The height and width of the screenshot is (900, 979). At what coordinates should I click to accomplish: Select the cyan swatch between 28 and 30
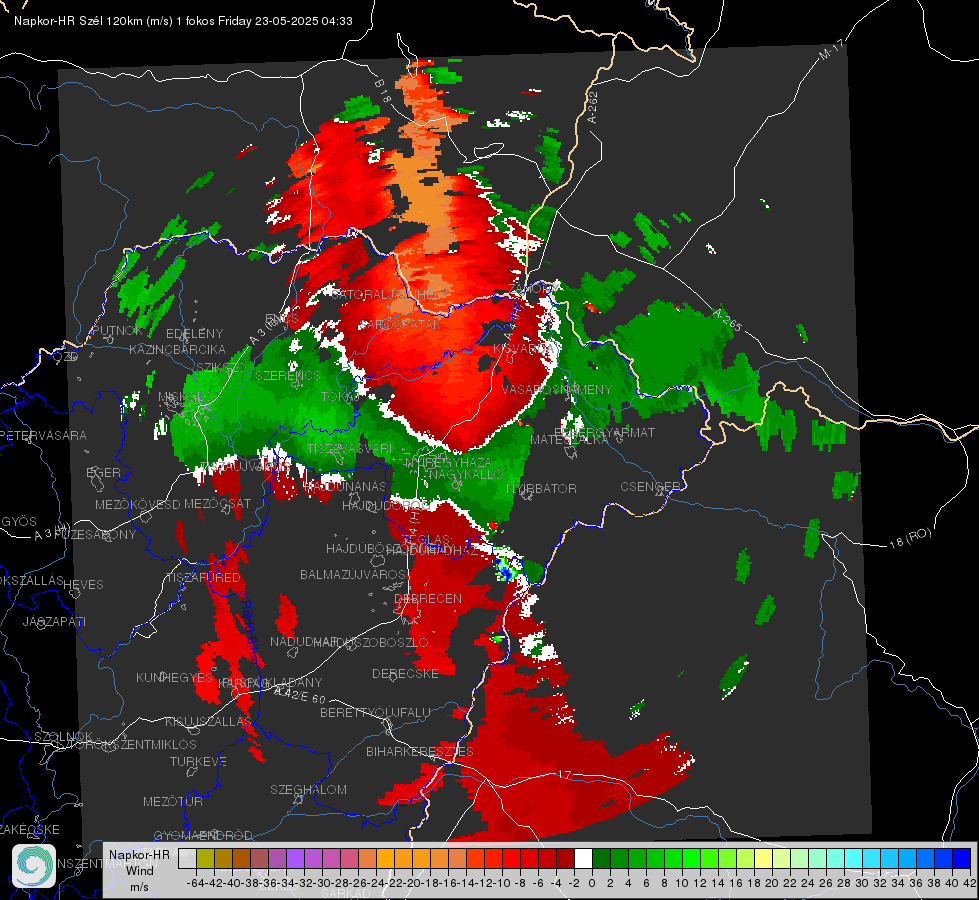[854, 858]
